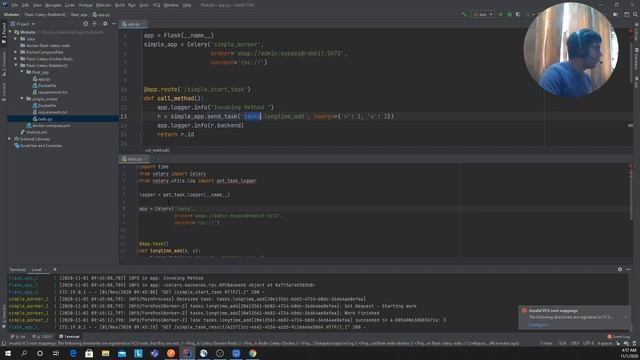Open Project panel gear settings

pyautogui.click(x=105, y=24)
